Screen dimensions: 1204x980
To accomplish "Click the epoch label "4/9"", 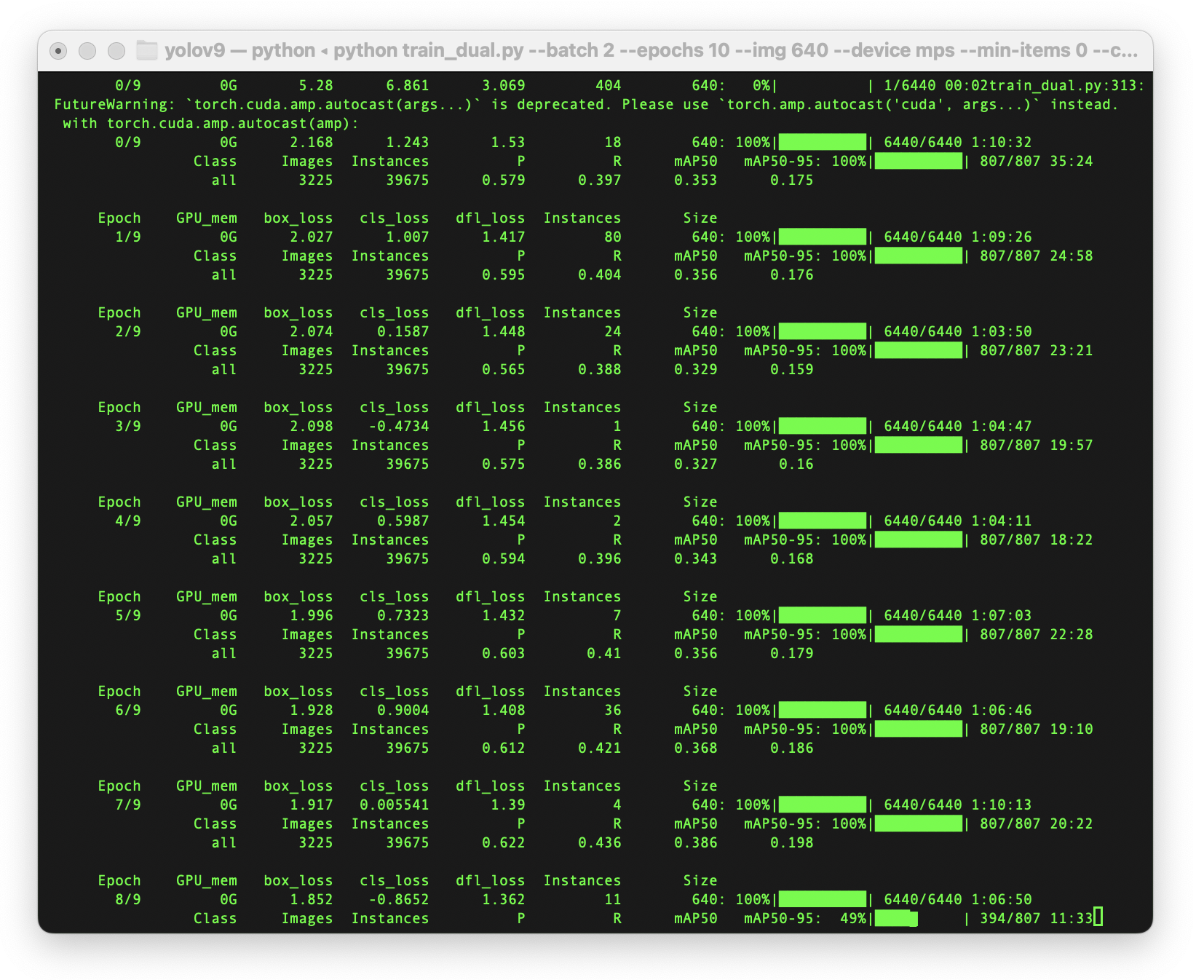I will pos(128,521).
